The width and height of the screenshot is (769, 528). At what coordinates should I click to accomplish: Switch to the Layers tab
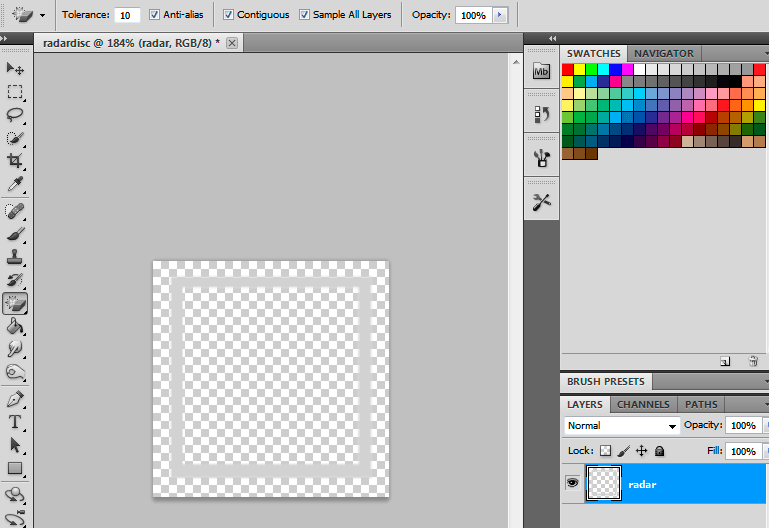tap(585, 404)
